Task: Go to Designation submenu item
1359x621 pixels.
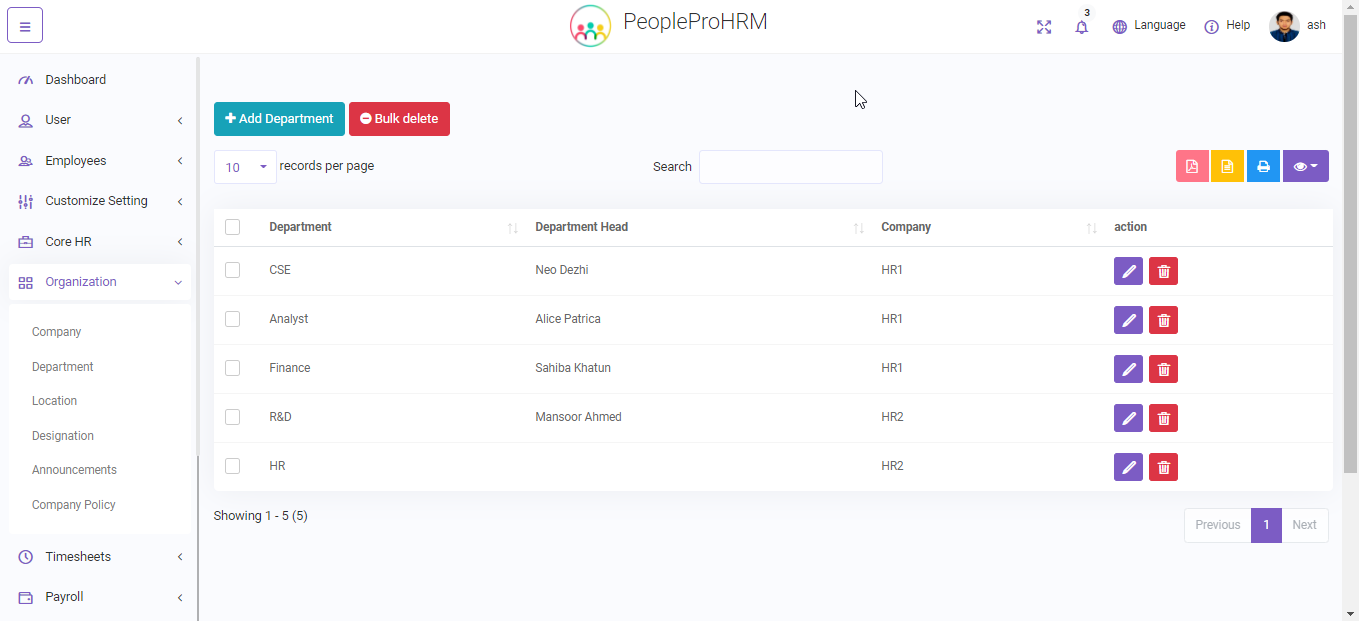Action: coord(63,436)
